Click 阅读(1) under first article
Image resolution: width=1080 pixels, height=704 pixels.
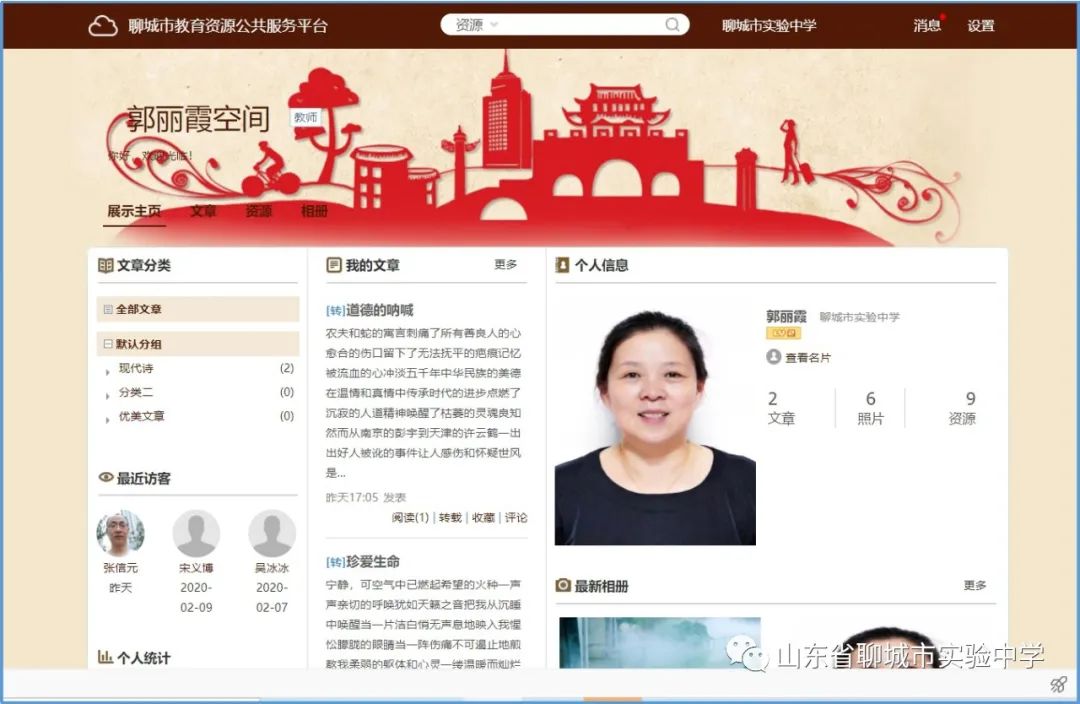pos(411,517)
